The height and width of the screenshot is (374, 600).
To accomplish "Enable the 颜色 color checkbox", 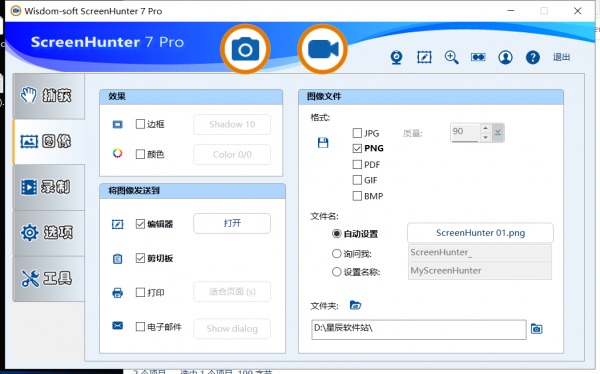I will pos(140,154).
